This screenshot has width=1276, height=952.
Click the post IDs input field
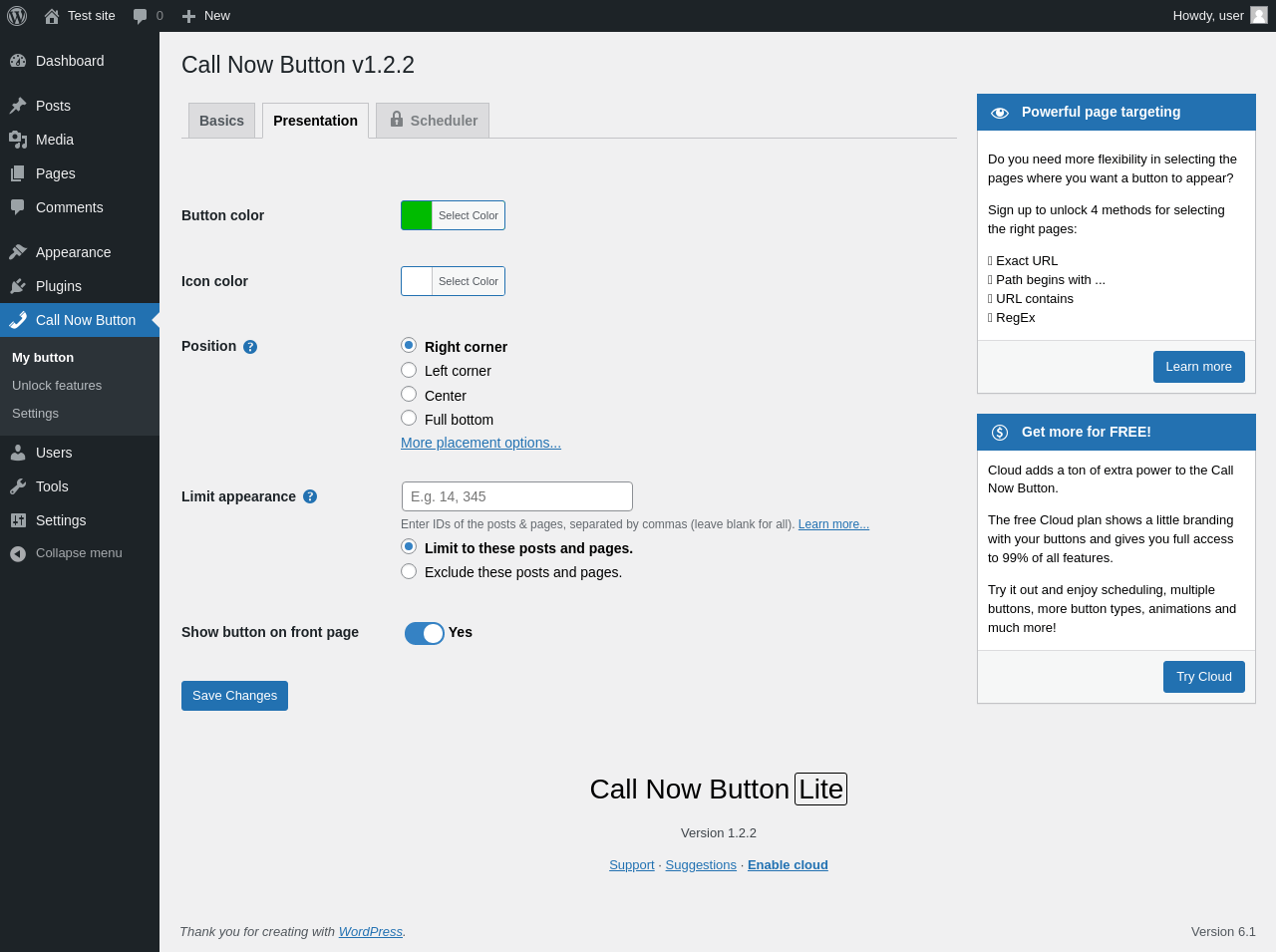point(517,496)
